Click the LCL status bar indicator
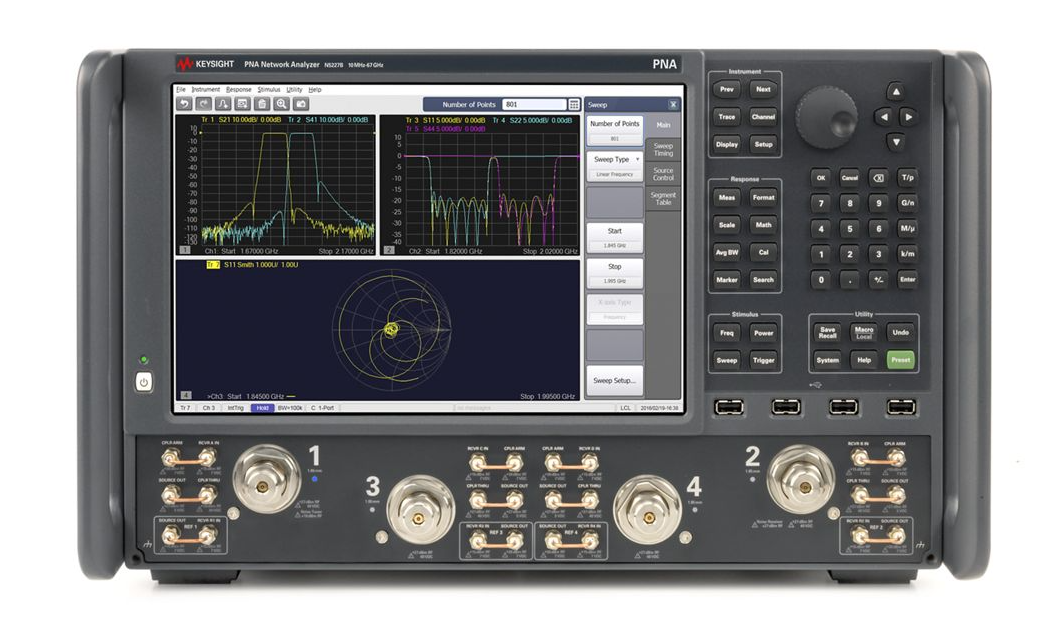Screen dimensions: 1042x636 coord(625,408)
